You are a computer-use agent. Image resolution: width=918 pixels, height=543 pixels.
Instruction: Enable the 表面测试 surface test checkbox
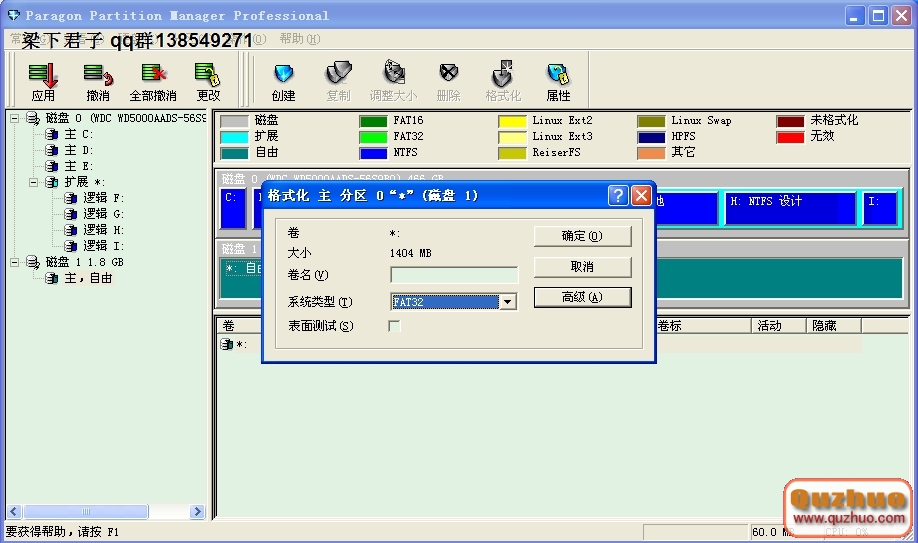pos(394,326)
